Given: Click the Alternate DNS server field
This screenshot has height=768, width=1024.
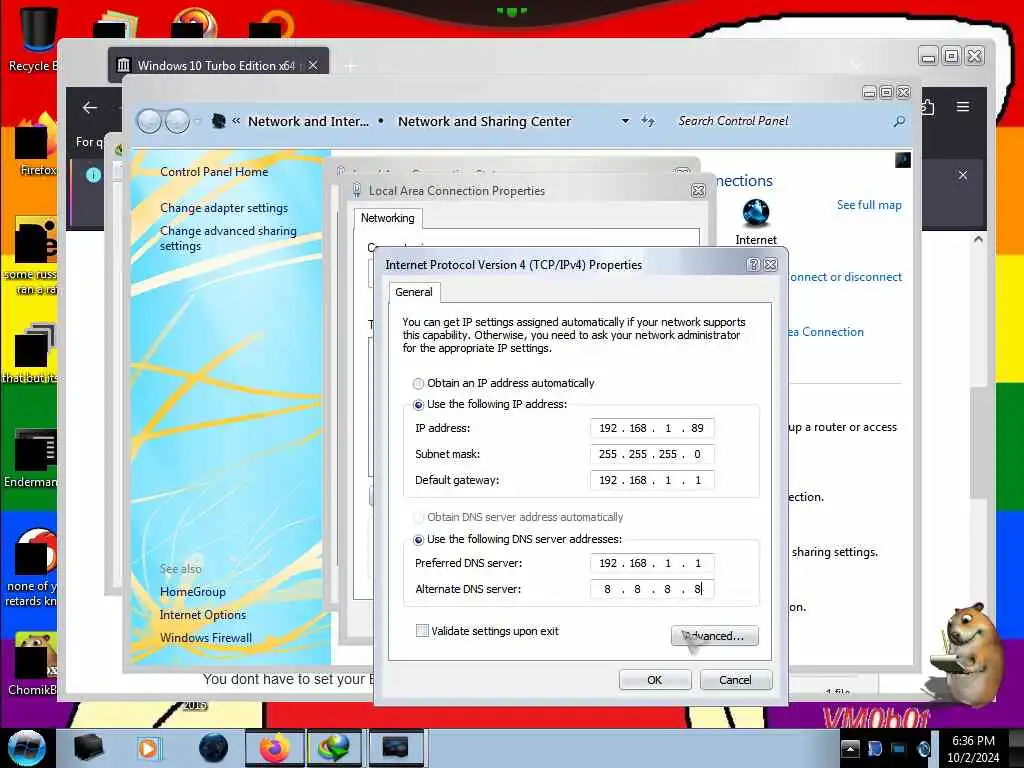Looking at the screenshot, I should [652, 589].
